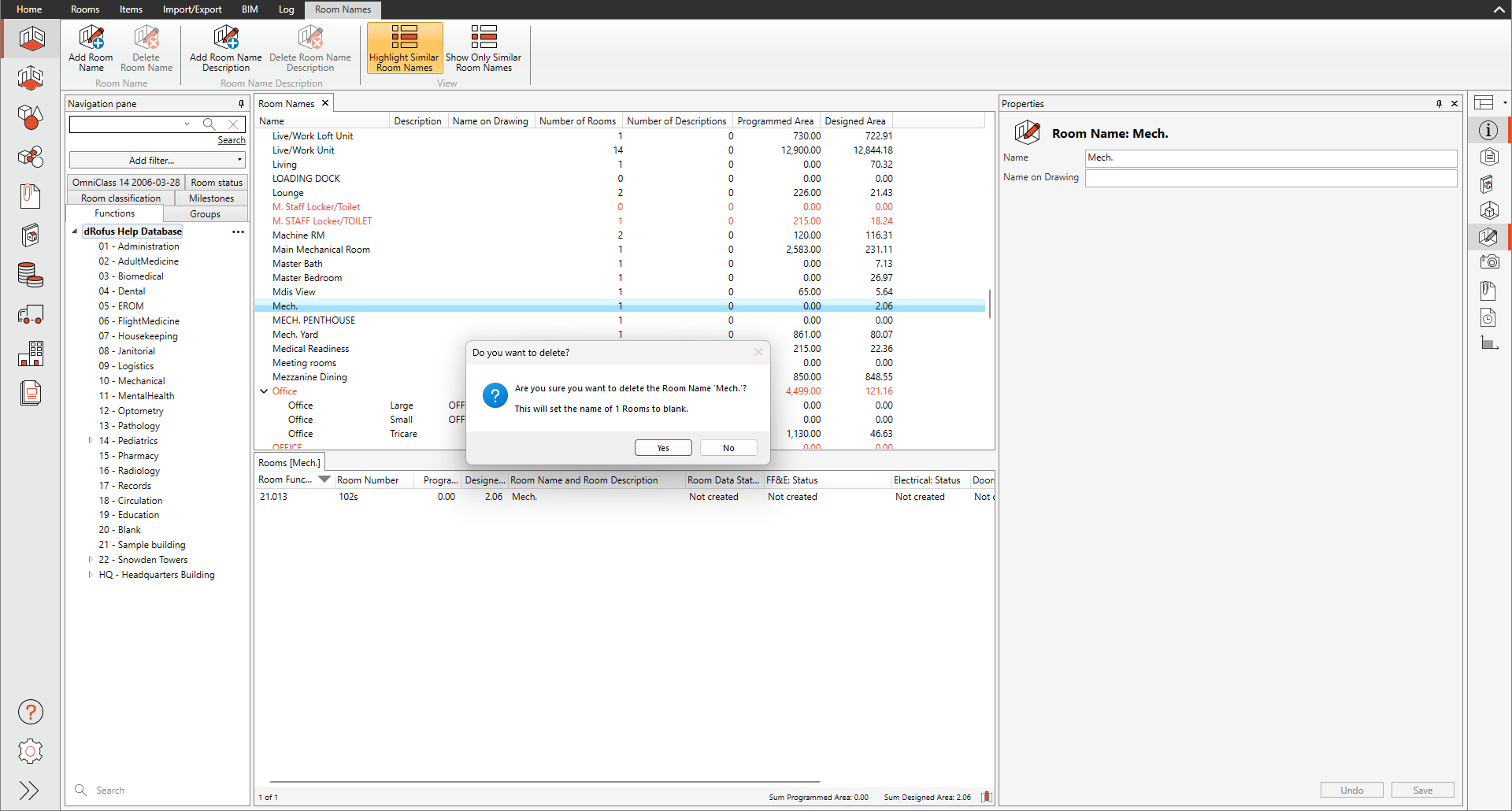Expand the left sidebar with double chevron
Viewport: 1512px width, 811px height.
point(29,790)
